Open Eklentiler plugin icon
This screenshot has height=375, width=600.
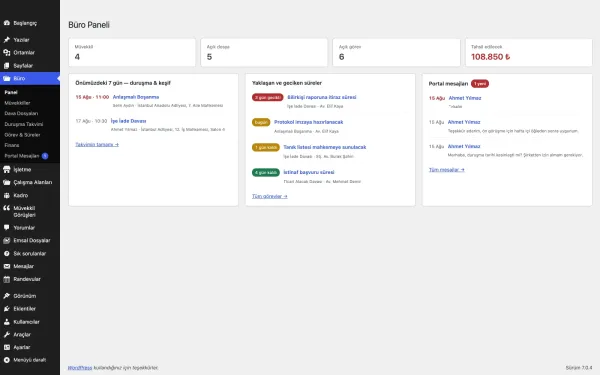7,308
